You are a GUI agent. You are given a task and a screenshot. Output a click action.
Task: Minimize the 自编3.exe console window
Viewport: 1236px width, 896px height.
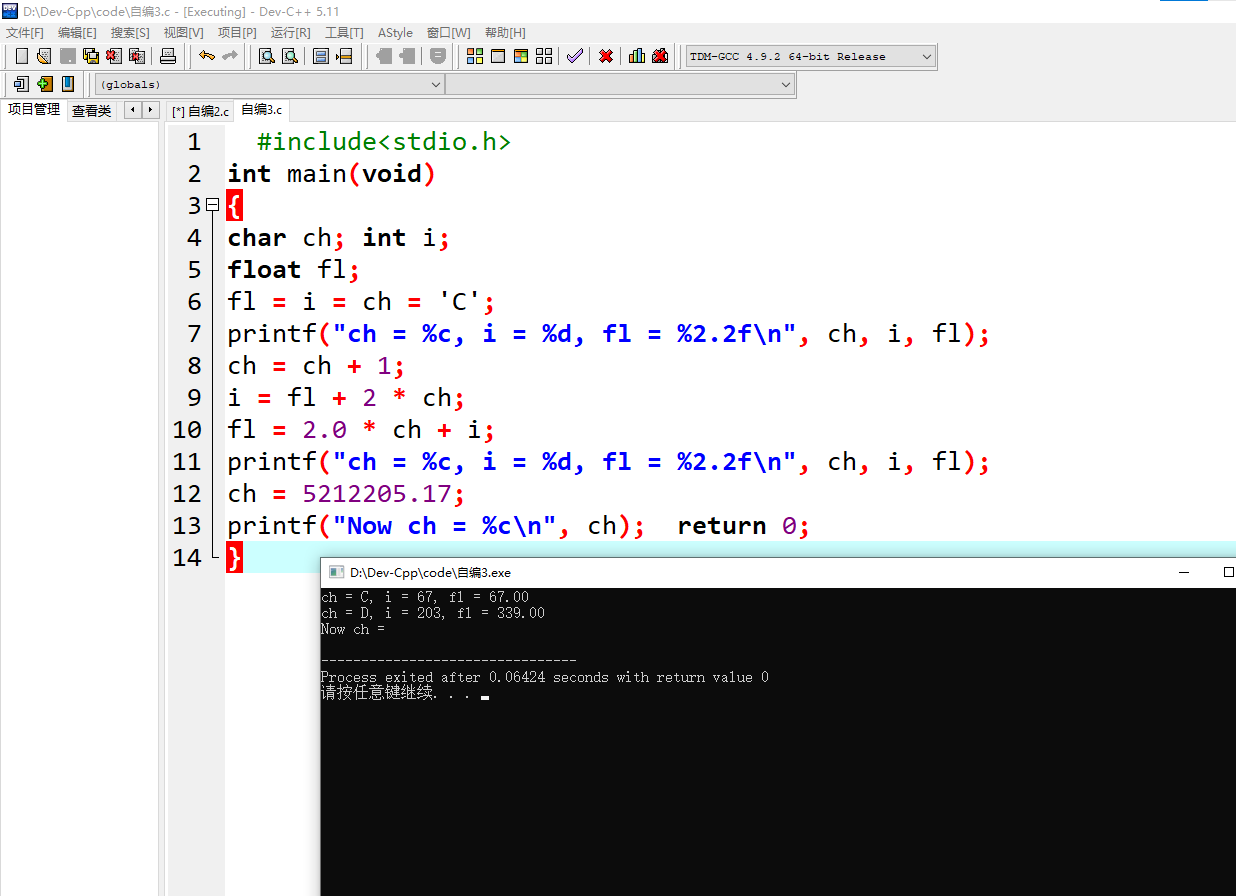[1184, 572]
